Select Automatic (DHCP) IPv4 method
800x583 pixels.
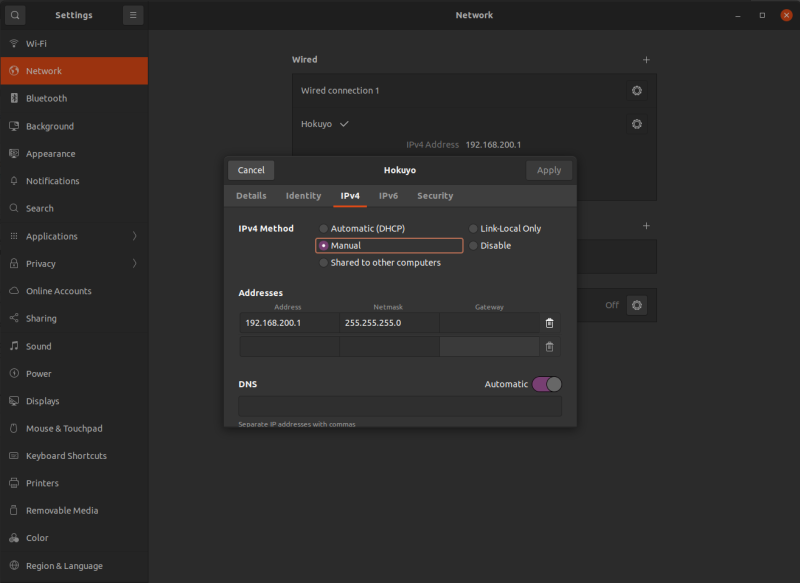tap(323, 229)
